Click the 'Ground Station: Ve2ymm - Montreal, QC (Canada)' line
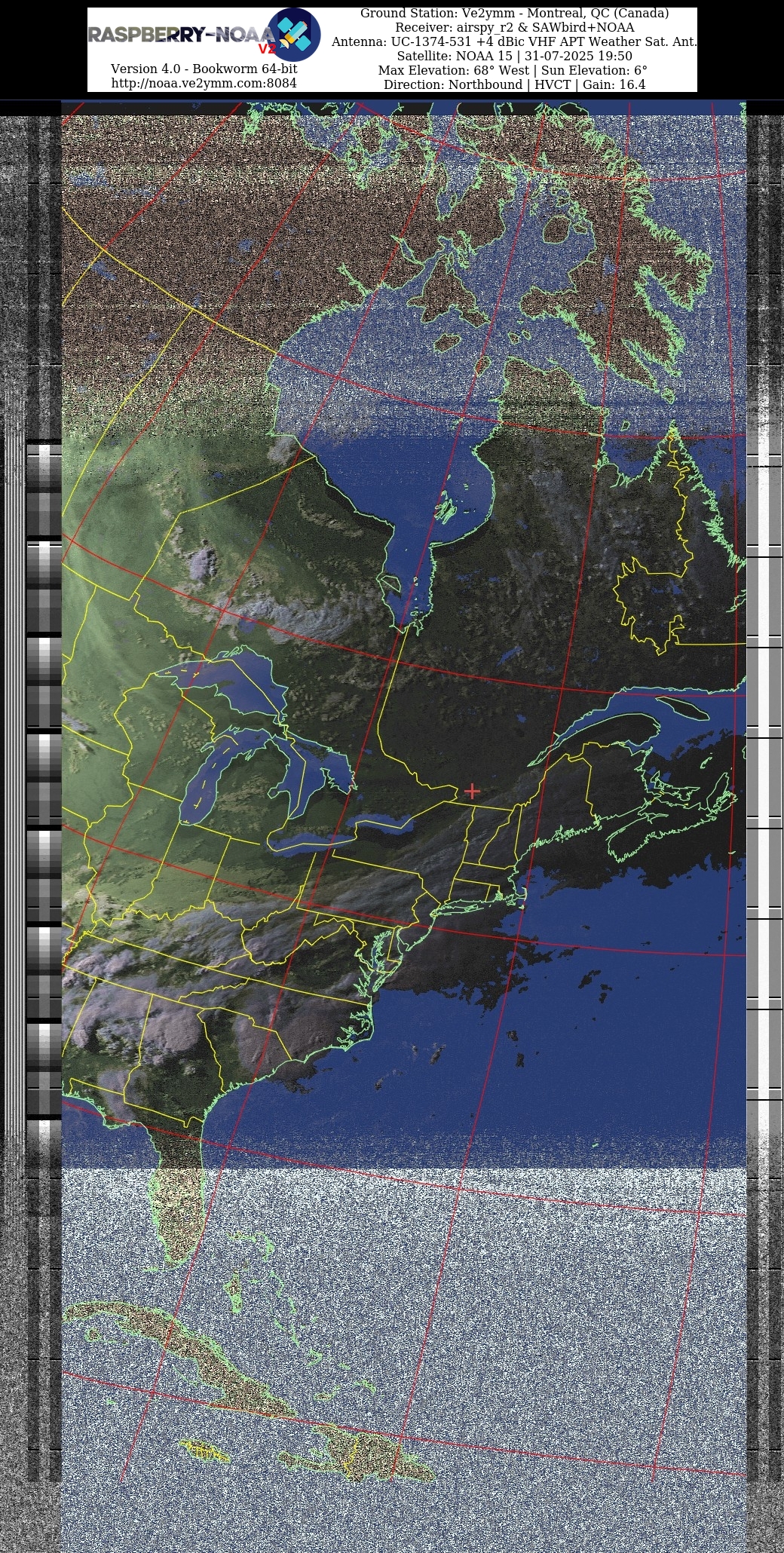 514,14
